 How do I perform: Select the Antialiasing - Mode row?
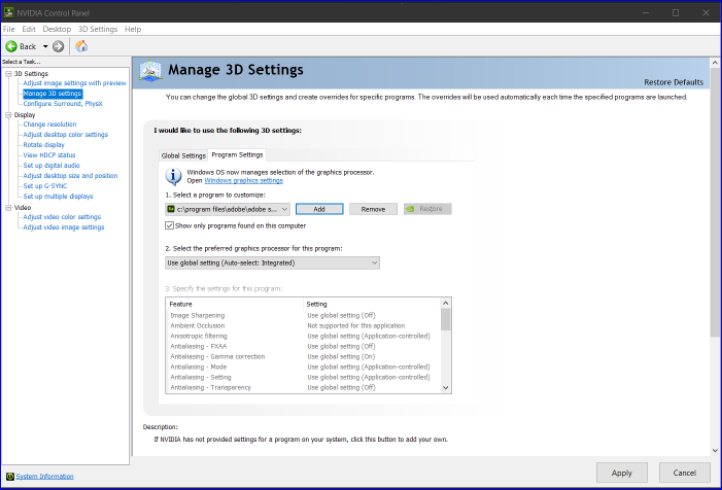(x=303, y=367)
